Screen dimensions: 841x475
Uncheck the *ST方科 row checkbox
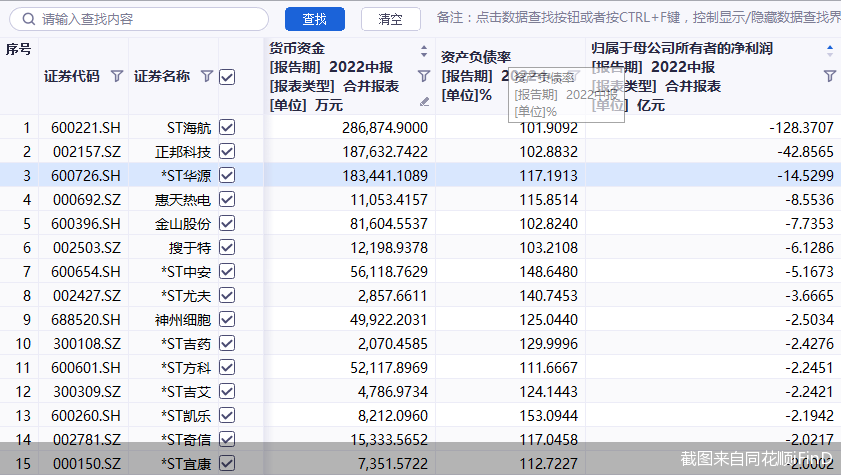(x=227, y=367)
